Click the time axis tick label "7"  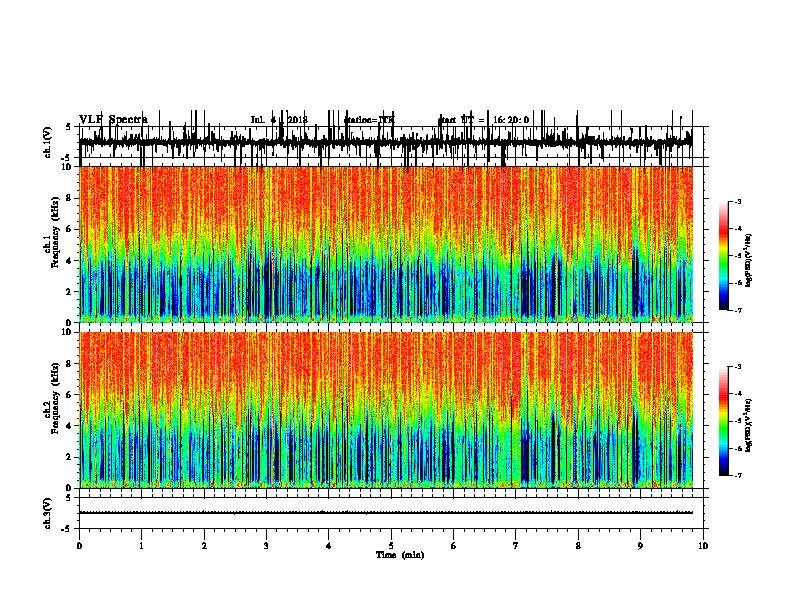tap(516, 546)
